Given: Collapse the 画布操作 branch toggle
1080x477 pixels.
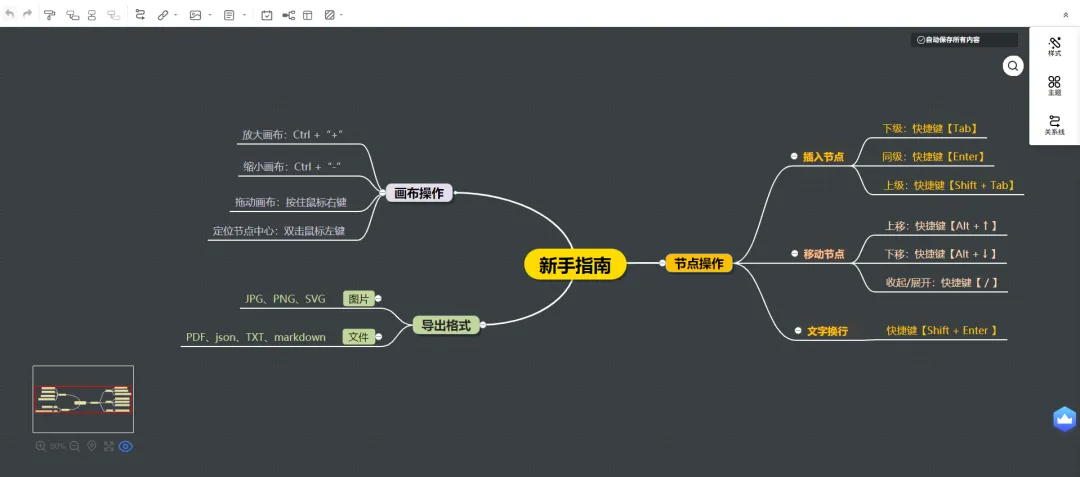Looking at the screenshot, I should 383,193.
